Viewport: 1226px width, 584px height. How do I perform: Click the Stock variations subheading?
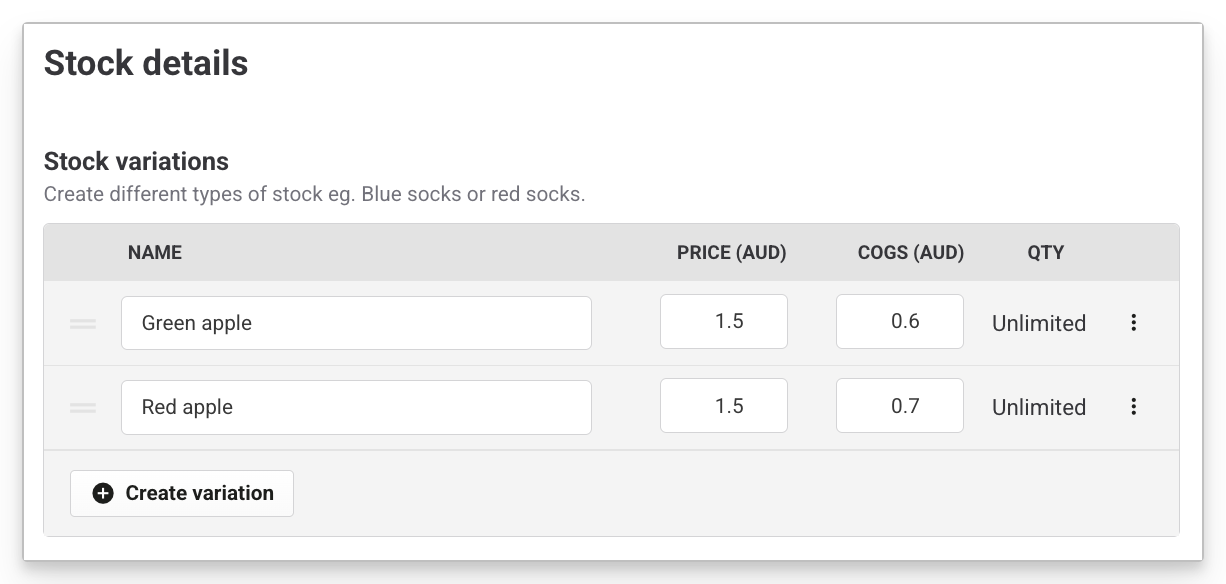[x=136, y=161]
